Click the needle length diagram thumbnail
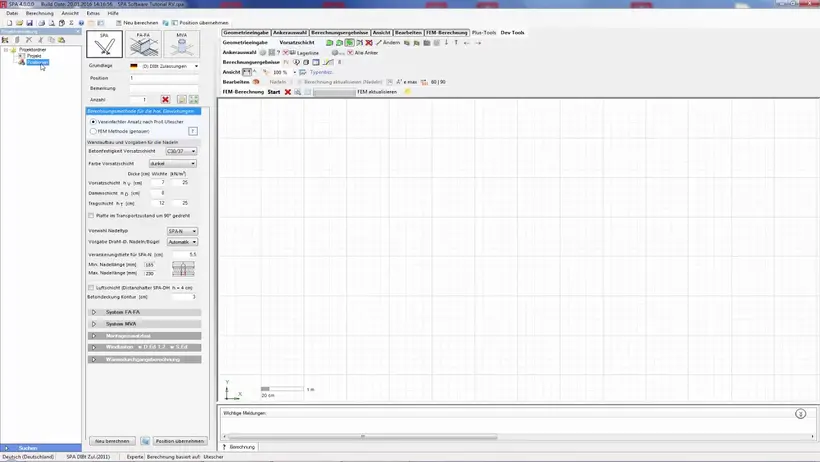The image size is (820, 462). (183, 269)
